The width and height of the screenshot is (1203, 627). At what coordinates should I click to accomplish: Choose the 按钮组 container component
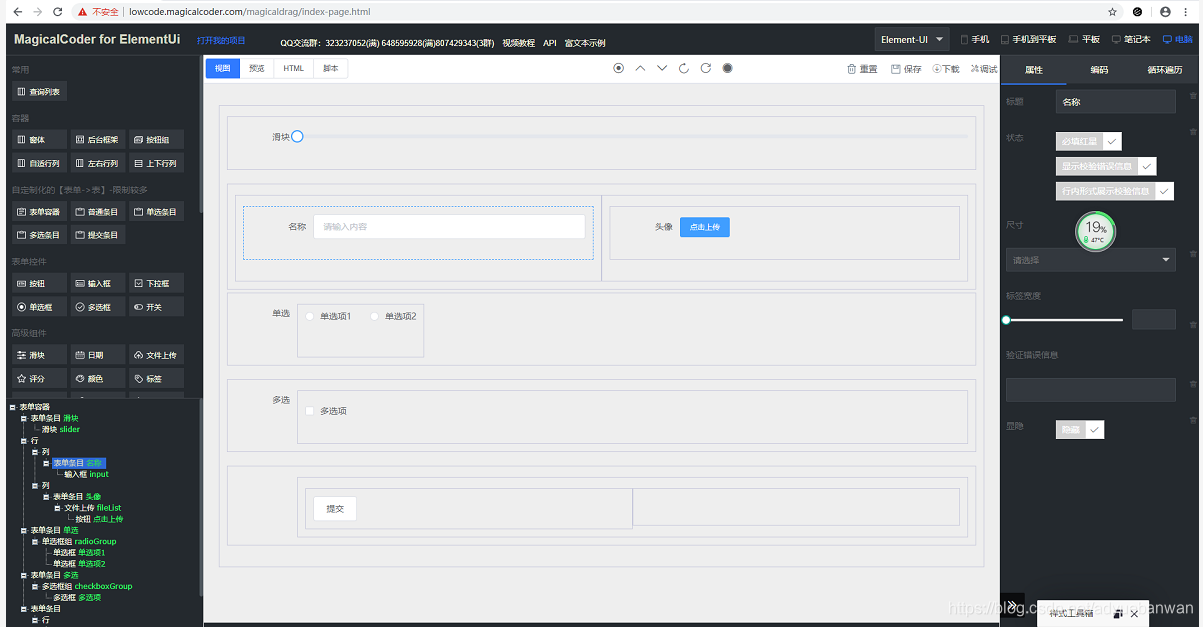point(156,139)
